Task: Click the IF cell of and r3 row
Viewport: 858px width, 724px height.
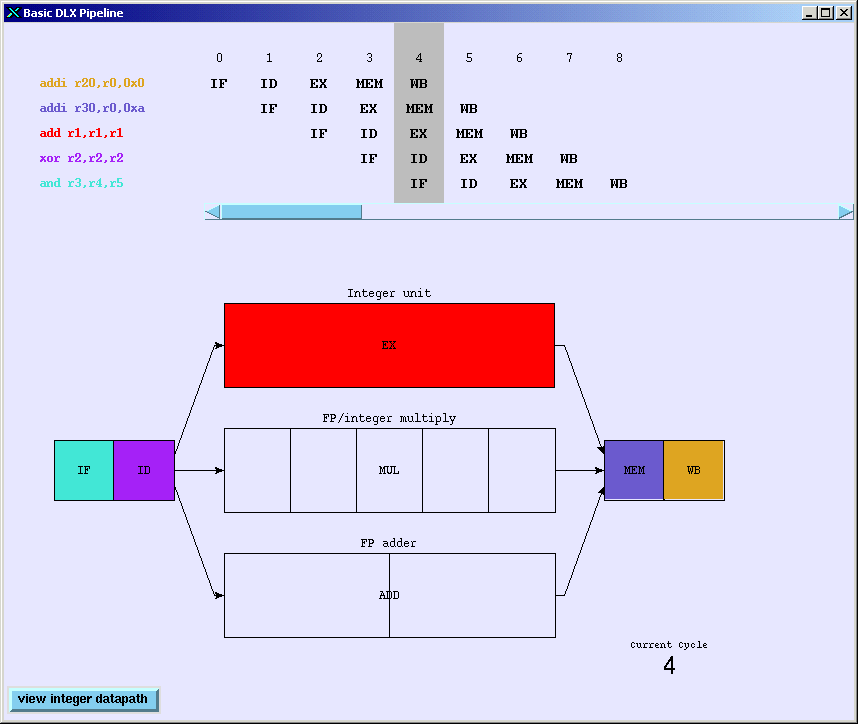Action: tap(419, 184)
